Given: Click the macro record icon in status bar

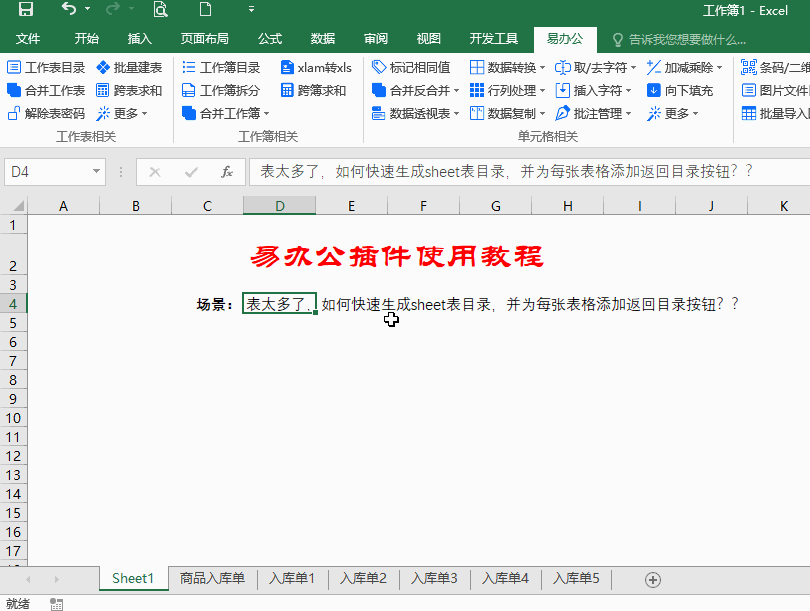Looking at the screenshot, I should (x=56, y=604).
